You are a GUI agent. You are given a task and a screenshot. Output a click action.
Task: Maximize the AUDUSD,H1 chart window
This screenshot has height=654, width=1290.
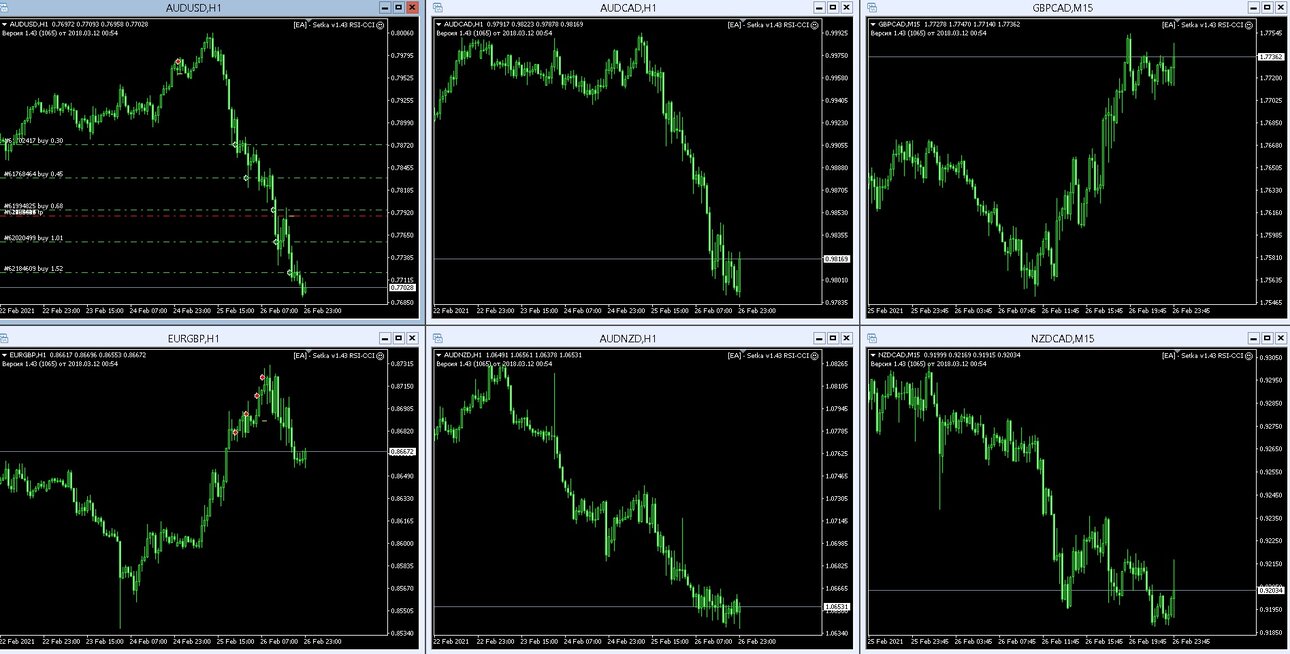398,7
